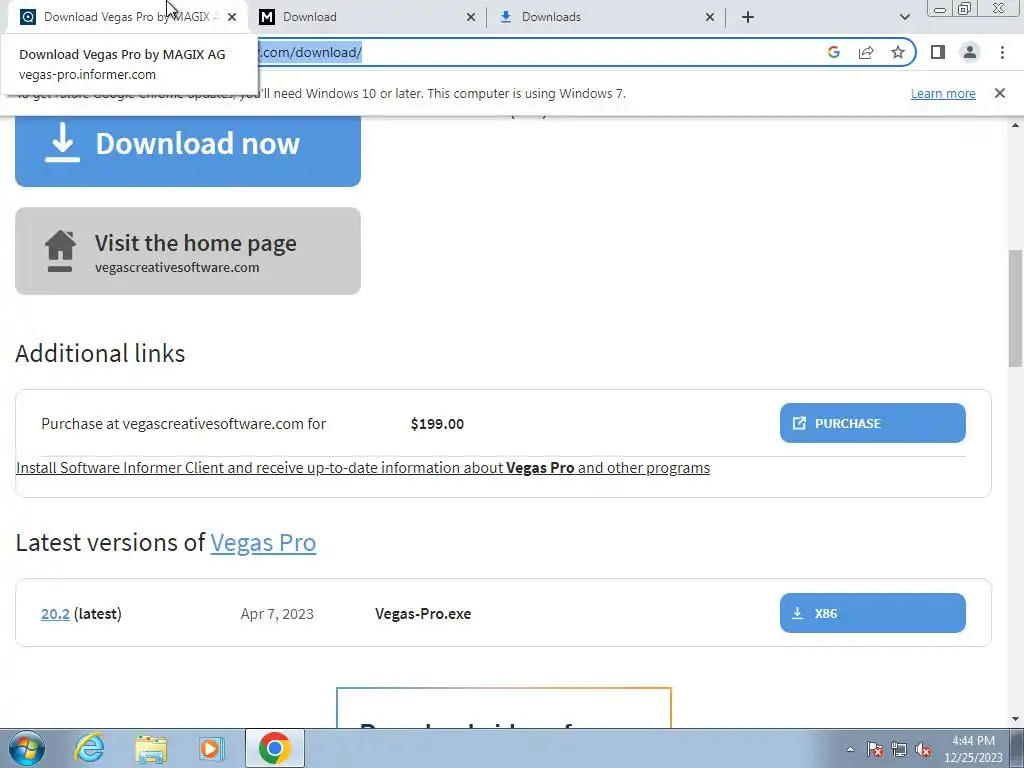Launch Internet Explorer from the taskbar
The height and width of the screenshot is (768, 1024).
pyautogui.click(x=89, y=748)
